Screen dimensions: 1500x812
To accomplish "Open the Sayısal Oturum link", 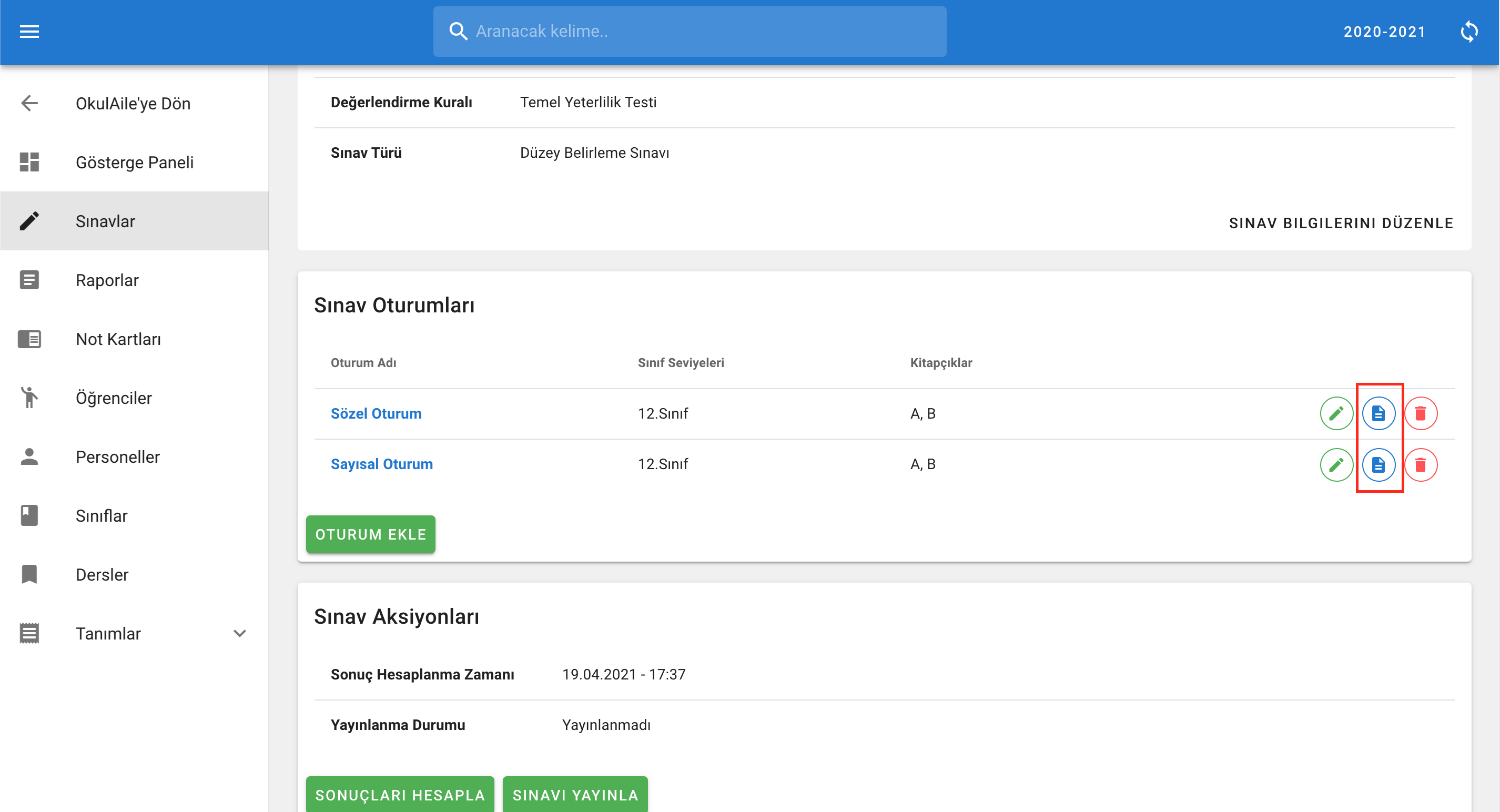I will pyautogui.click(x=382, y=464).
